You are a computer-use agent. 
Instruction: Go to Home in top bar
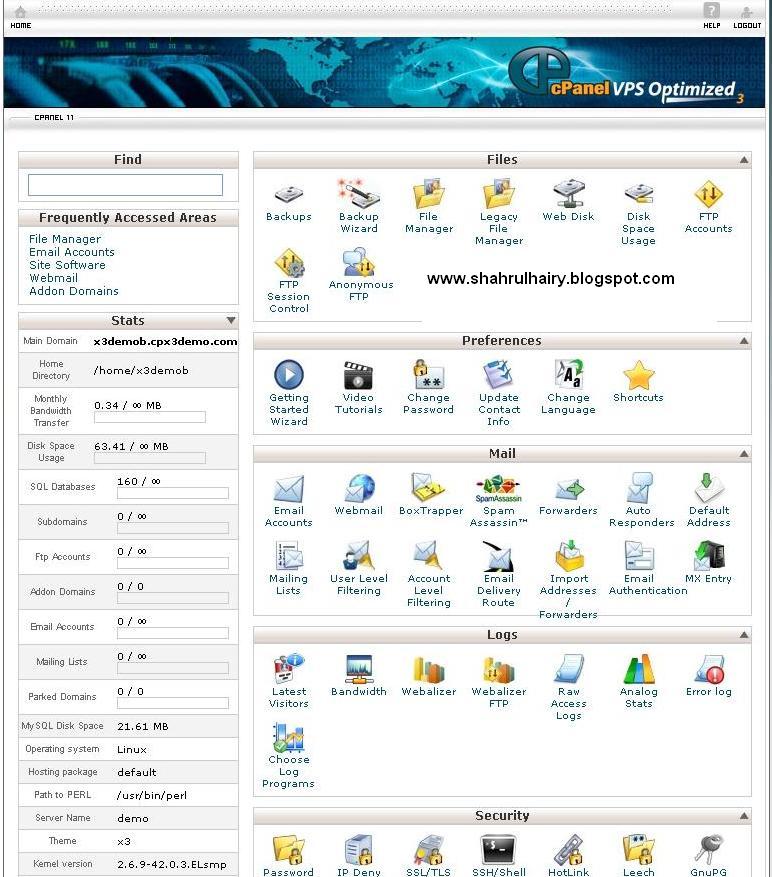click(x=21, y=17)
